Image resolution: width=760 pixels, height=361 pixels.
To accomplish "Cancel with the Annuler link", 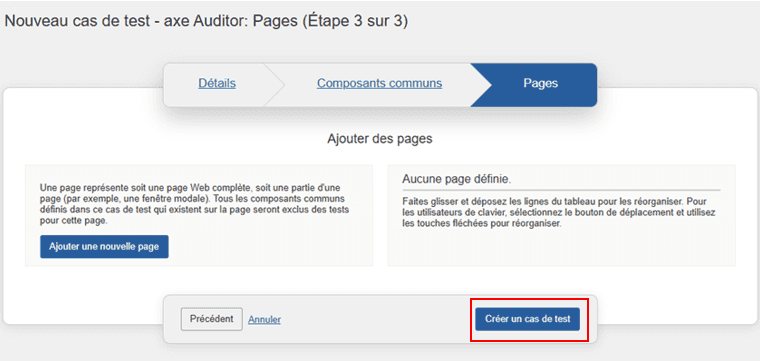I will click(x=265, y=320).
